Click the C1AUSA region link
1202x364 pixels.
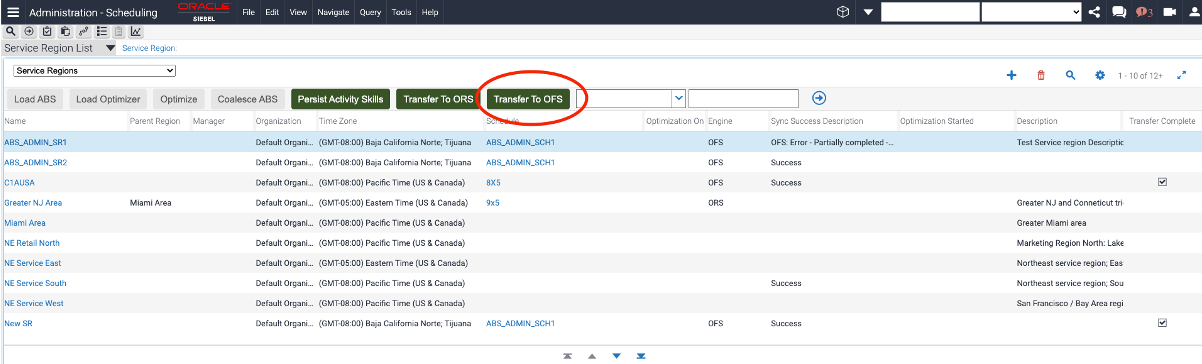(18, 183)
